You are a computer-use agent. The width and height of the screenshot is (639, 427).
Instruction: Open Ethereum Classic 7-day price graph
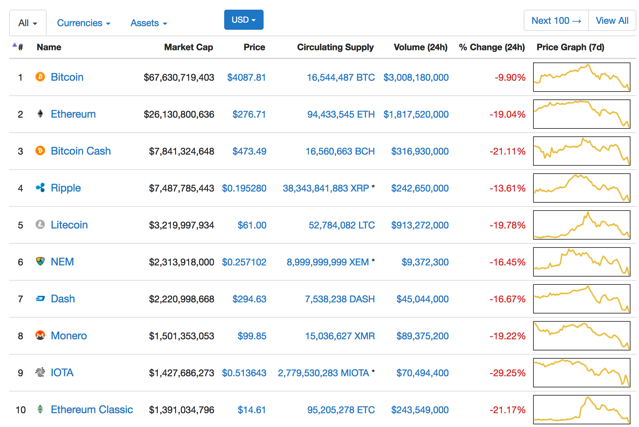pos(582,409)
